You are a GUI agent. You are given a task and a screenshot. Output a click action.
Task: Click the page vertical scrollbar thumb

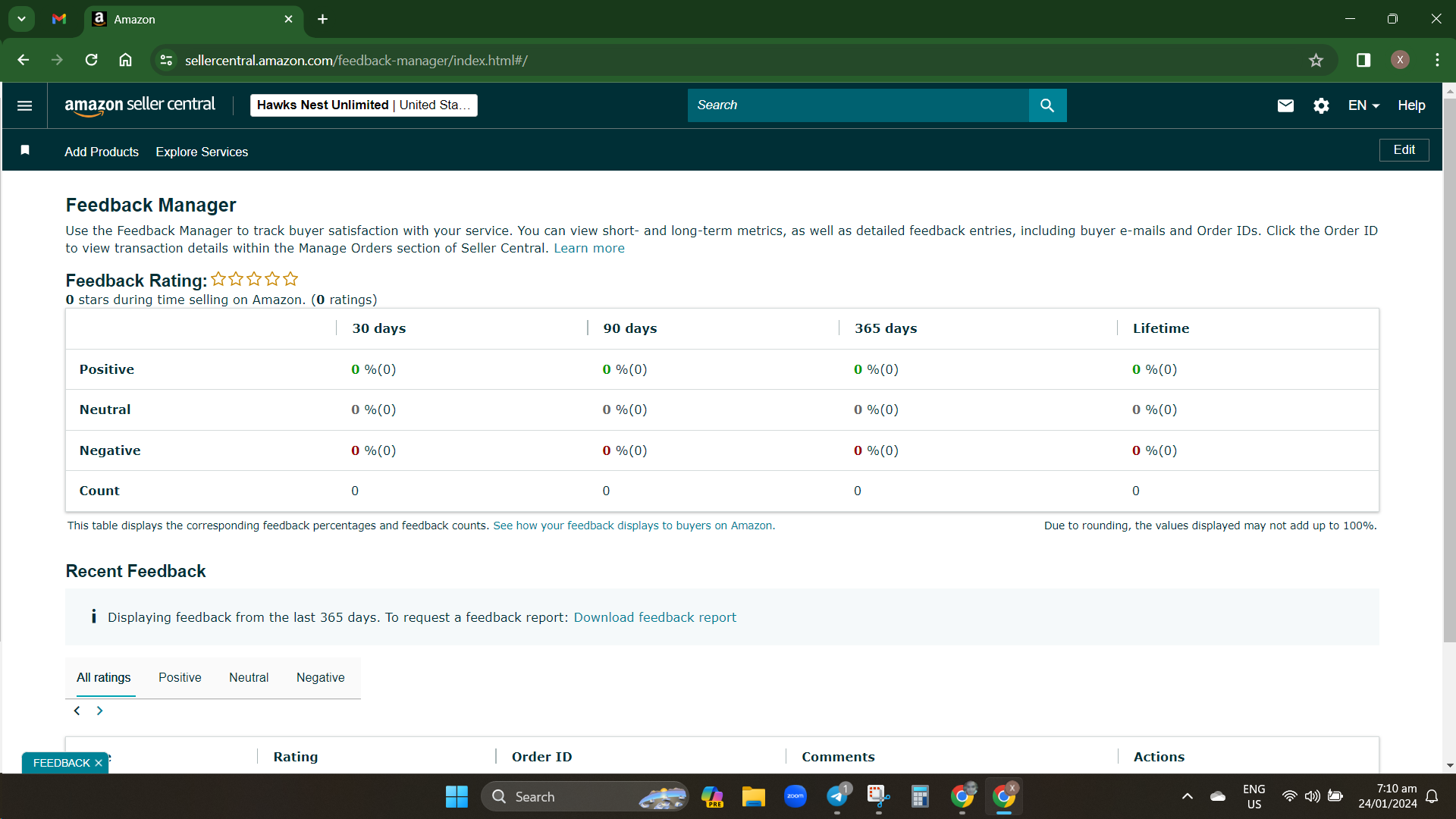point(1449,370)
